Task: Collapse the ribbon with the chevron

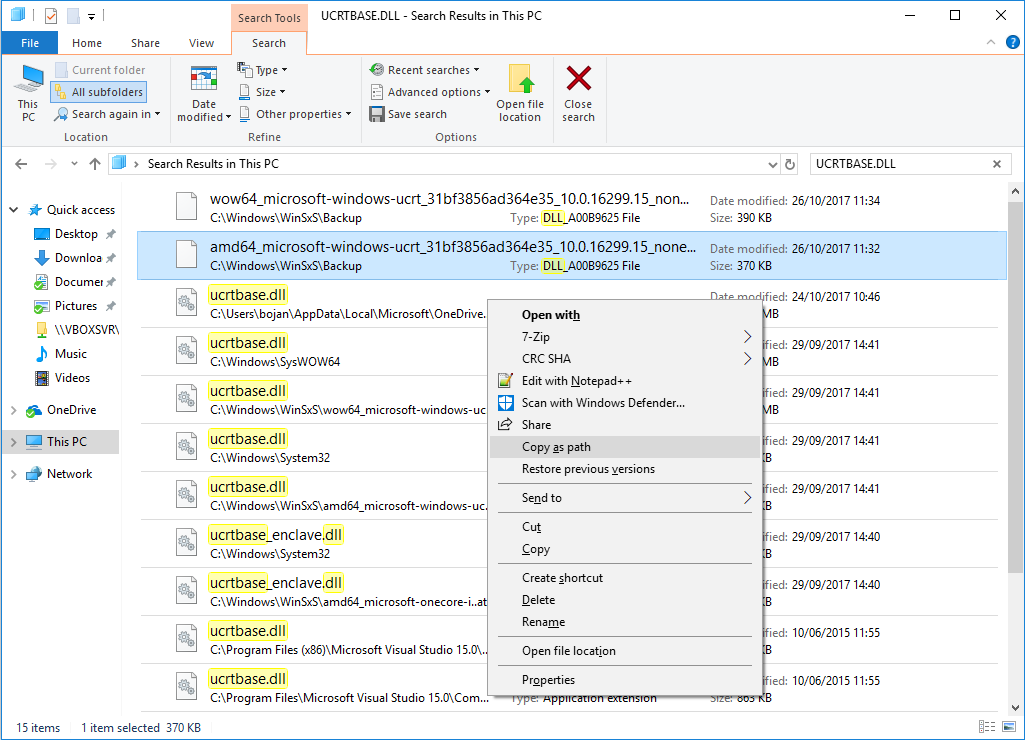Action: (991, 42)
